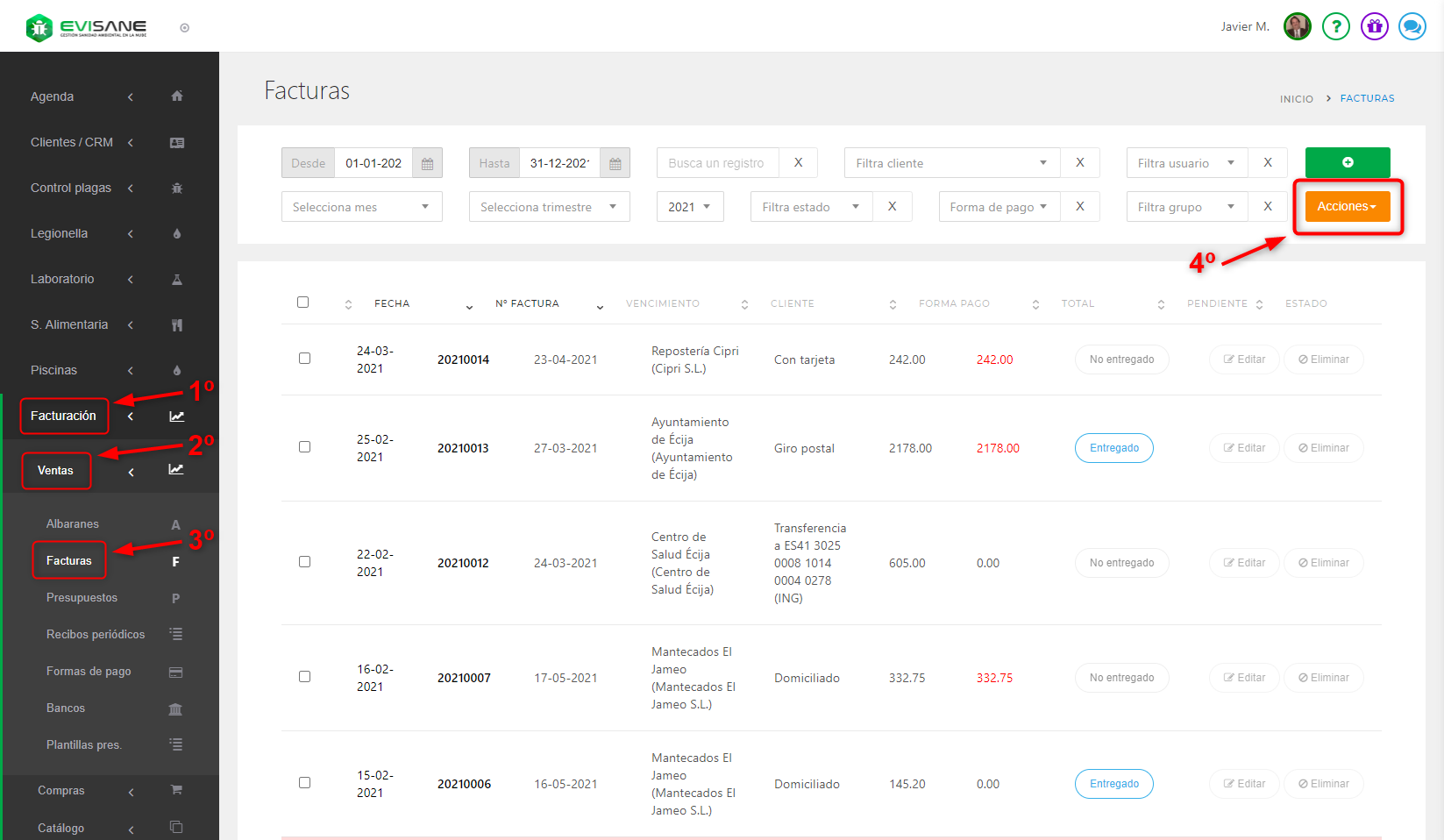The image size is (1444, 840).
Task: Expand the Filtra cliente dropdown
Action: 951,163
